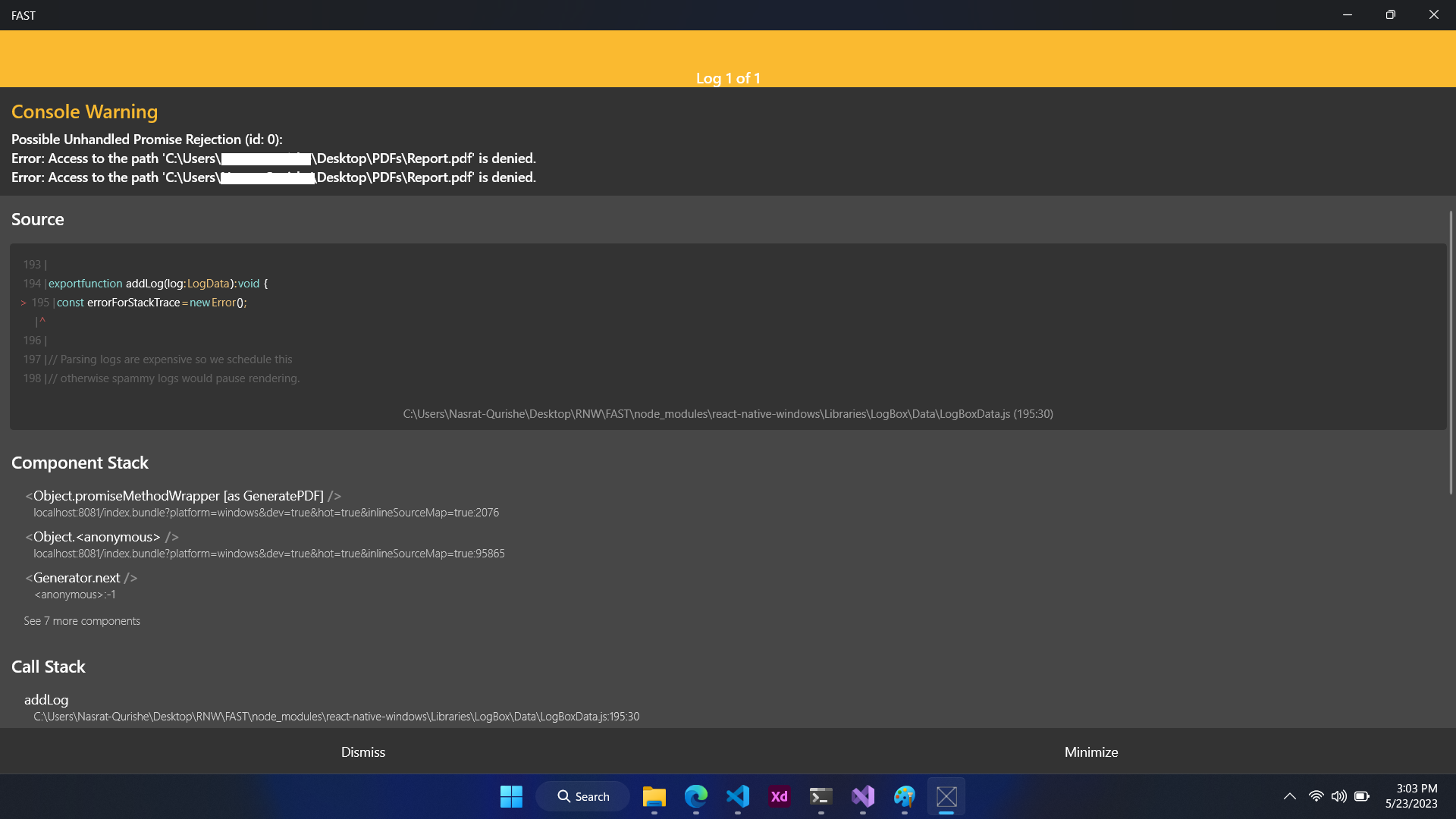1456x819 pixels.
Task: Open Microsoft Edge from taskbar
Action: pos(695,796)
